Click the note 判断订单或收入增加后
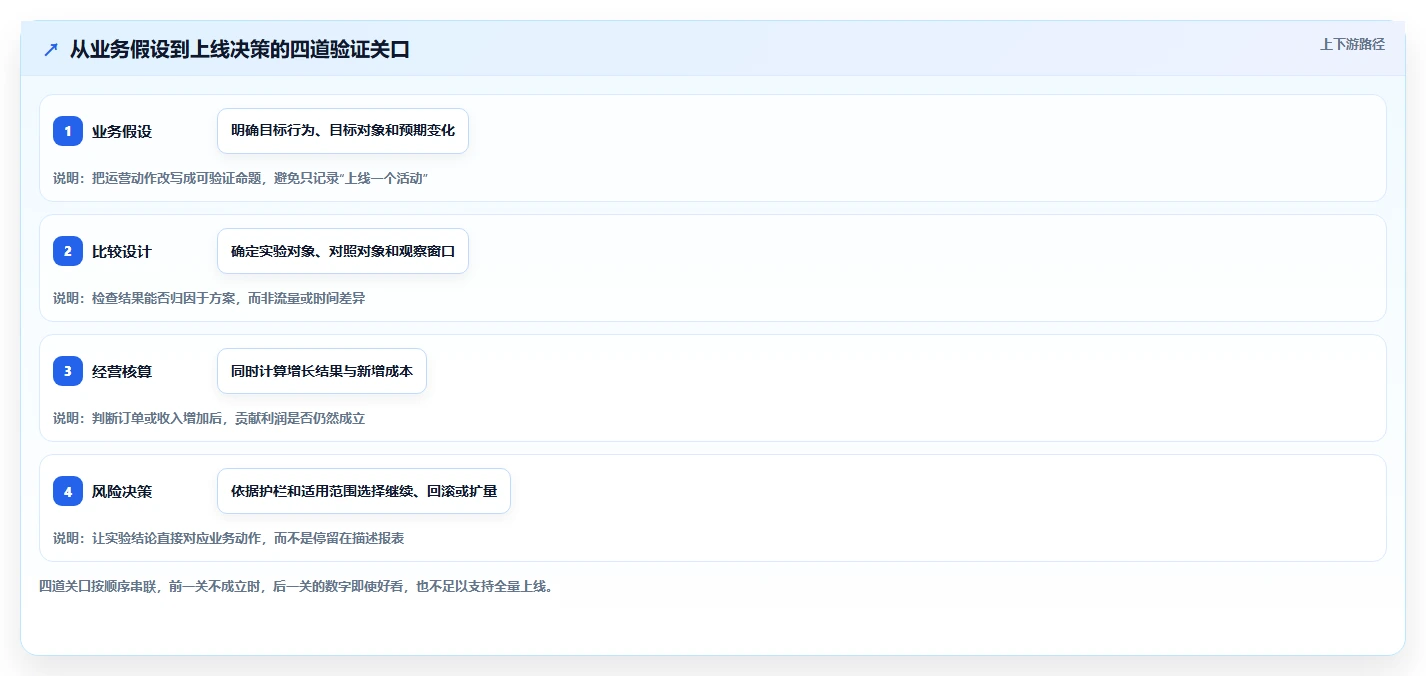Screen dimensions: 1426x676 pyautogui.click(x=209, y=418)
